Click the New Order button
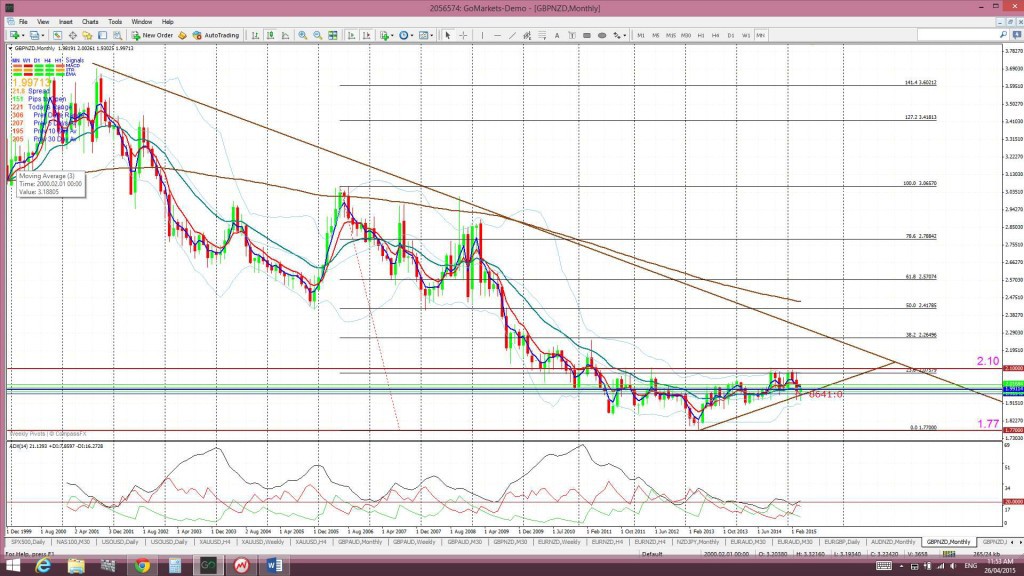This screenshot has height=576, width=1024. [152, 35]
